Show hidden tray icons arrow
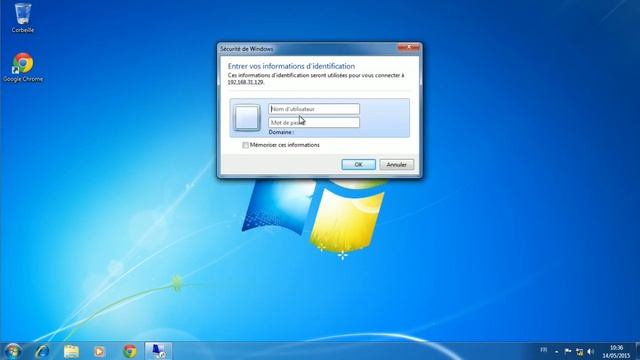The image size is (640, 360). [x=557, y=351]
